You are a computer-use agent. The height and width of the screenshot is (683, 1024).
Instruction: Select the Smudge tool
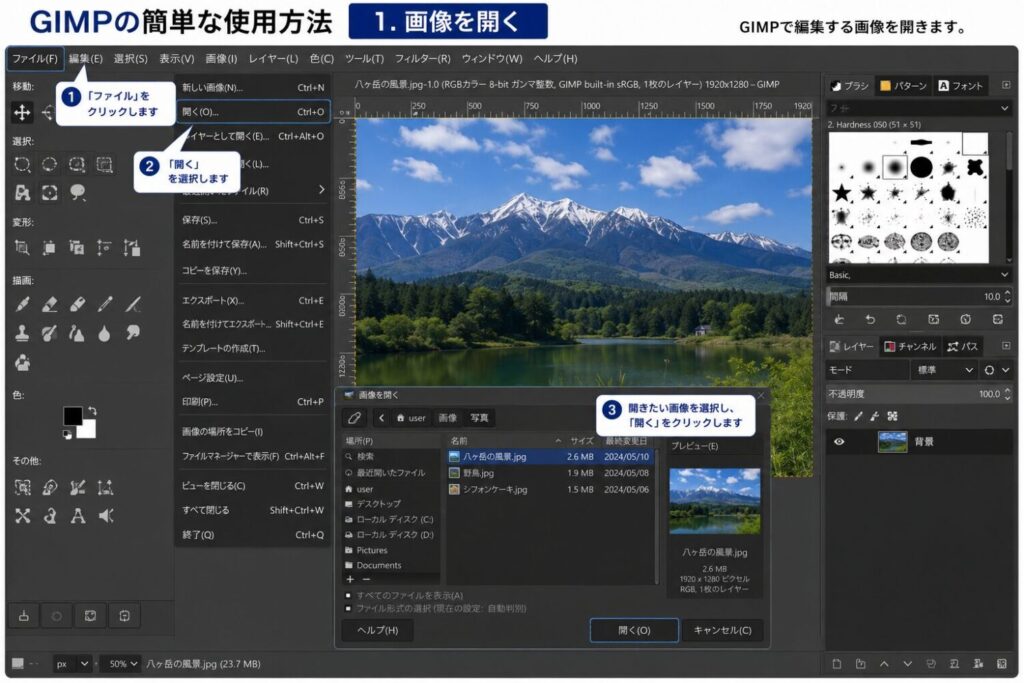click(133, 333)
